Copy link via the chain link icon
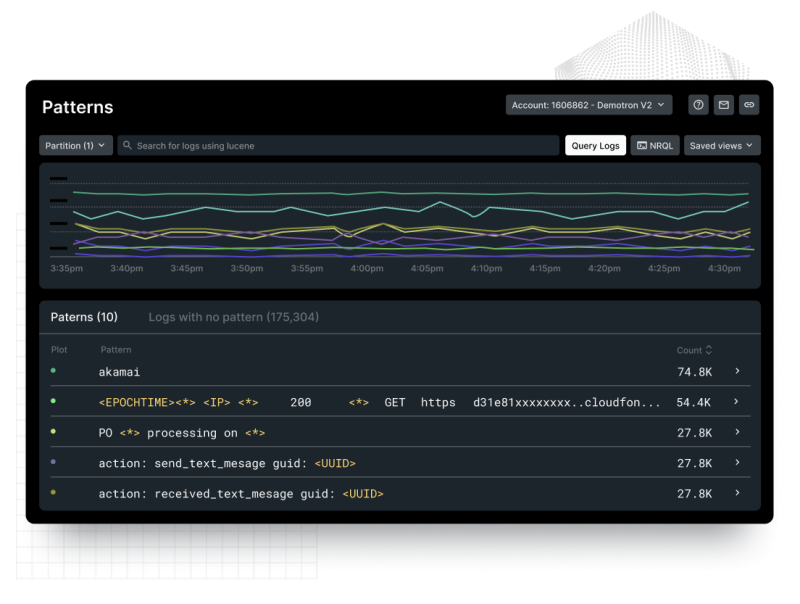This screenshot has height=604, width=800. 749,105
